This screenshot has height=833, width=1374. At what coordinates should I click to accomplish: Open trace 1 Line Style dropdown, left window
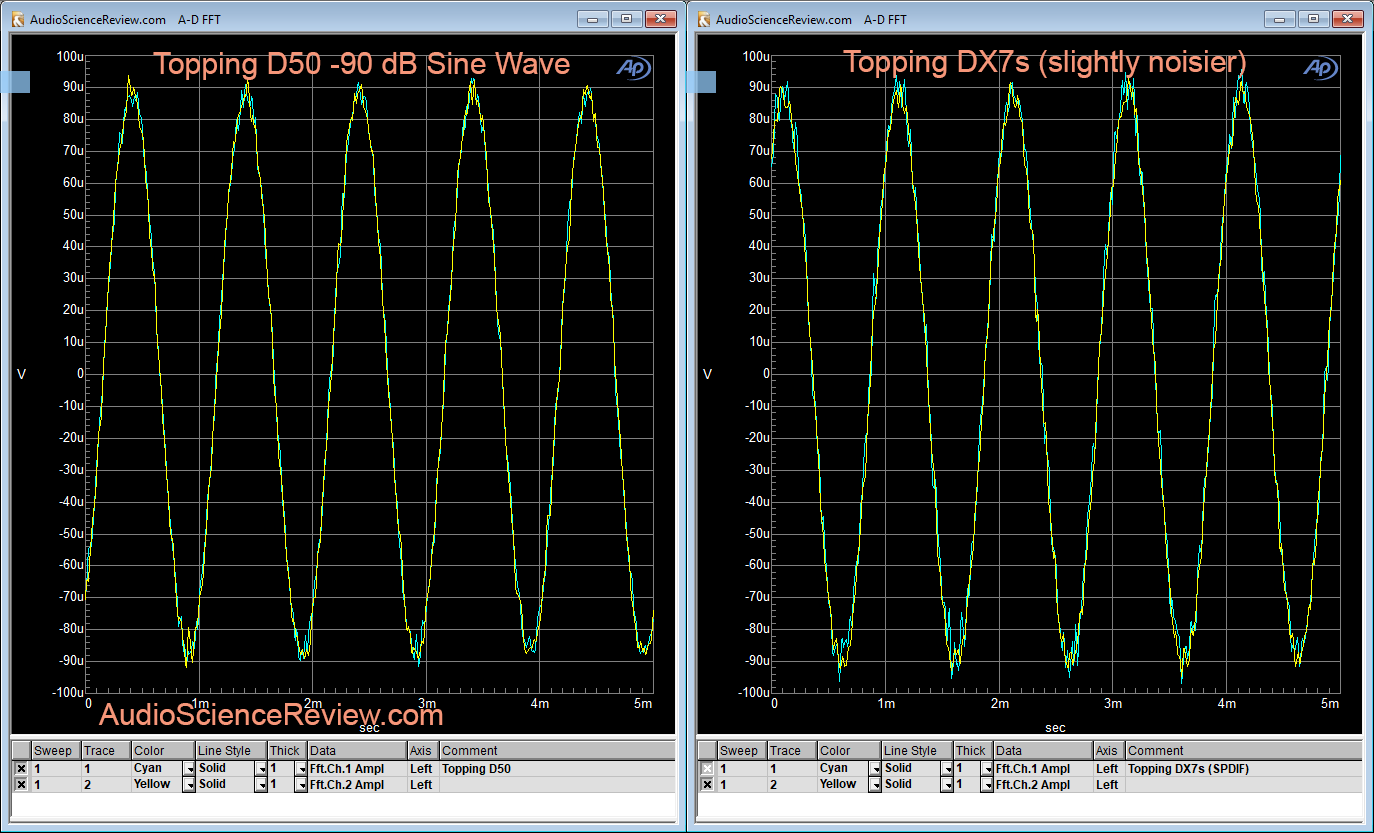click(x=261, y=769)
